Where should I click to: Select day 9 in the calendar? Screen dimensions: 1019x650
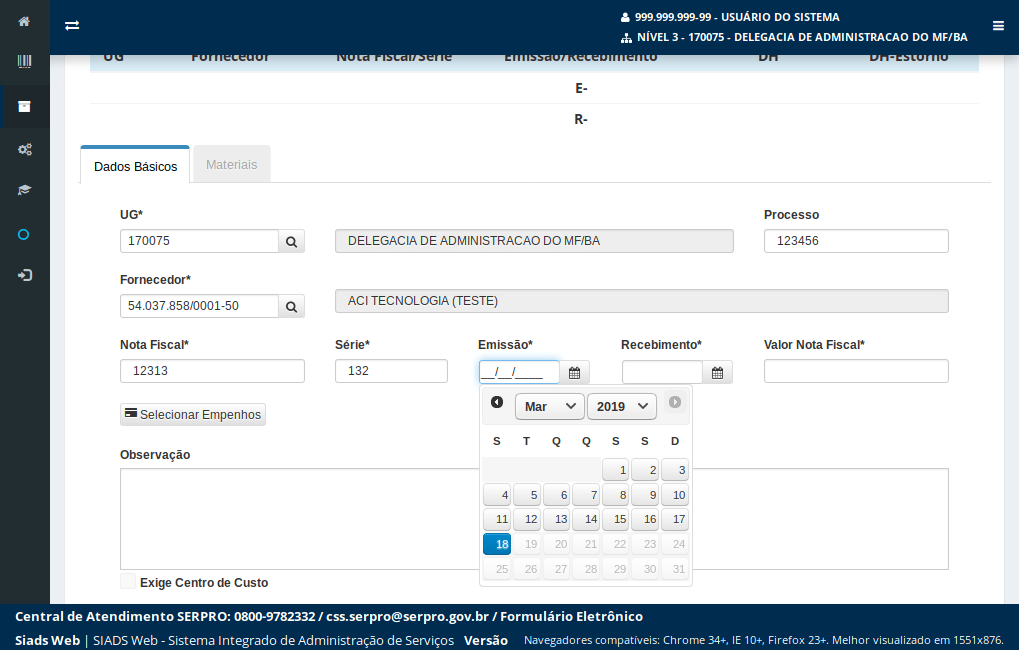pos(645,495)
